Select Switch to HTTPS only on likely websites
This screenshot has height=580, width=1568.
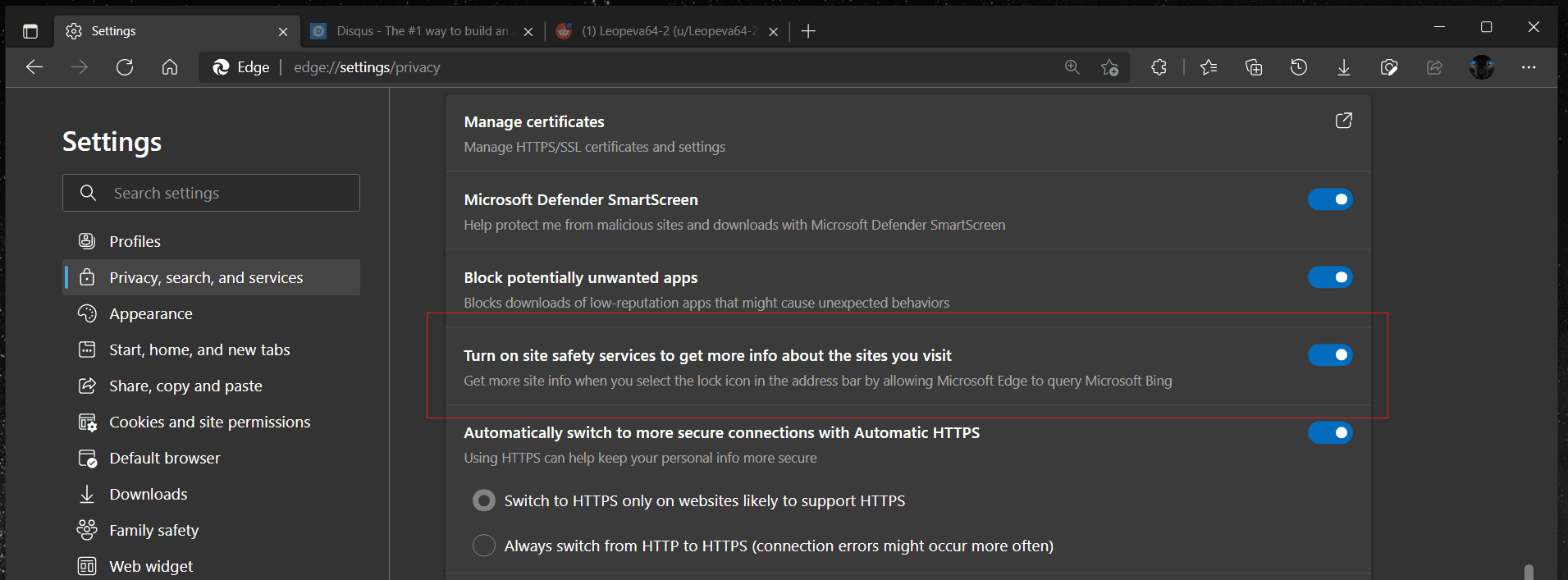tap(484, 500)
